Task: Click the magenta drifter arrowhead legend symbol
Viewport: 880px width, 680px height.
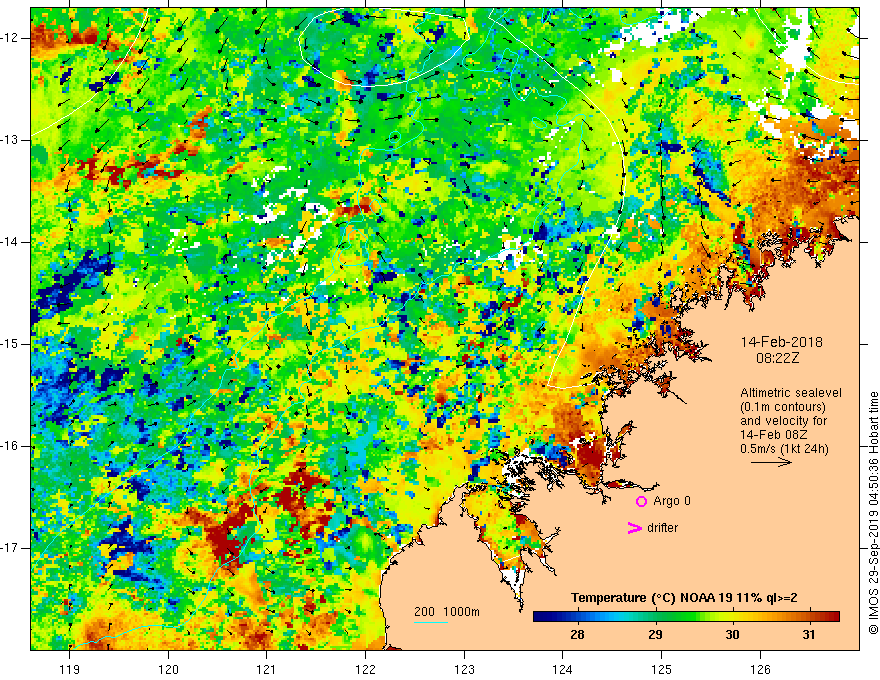Action: click(x=634, y=528)
